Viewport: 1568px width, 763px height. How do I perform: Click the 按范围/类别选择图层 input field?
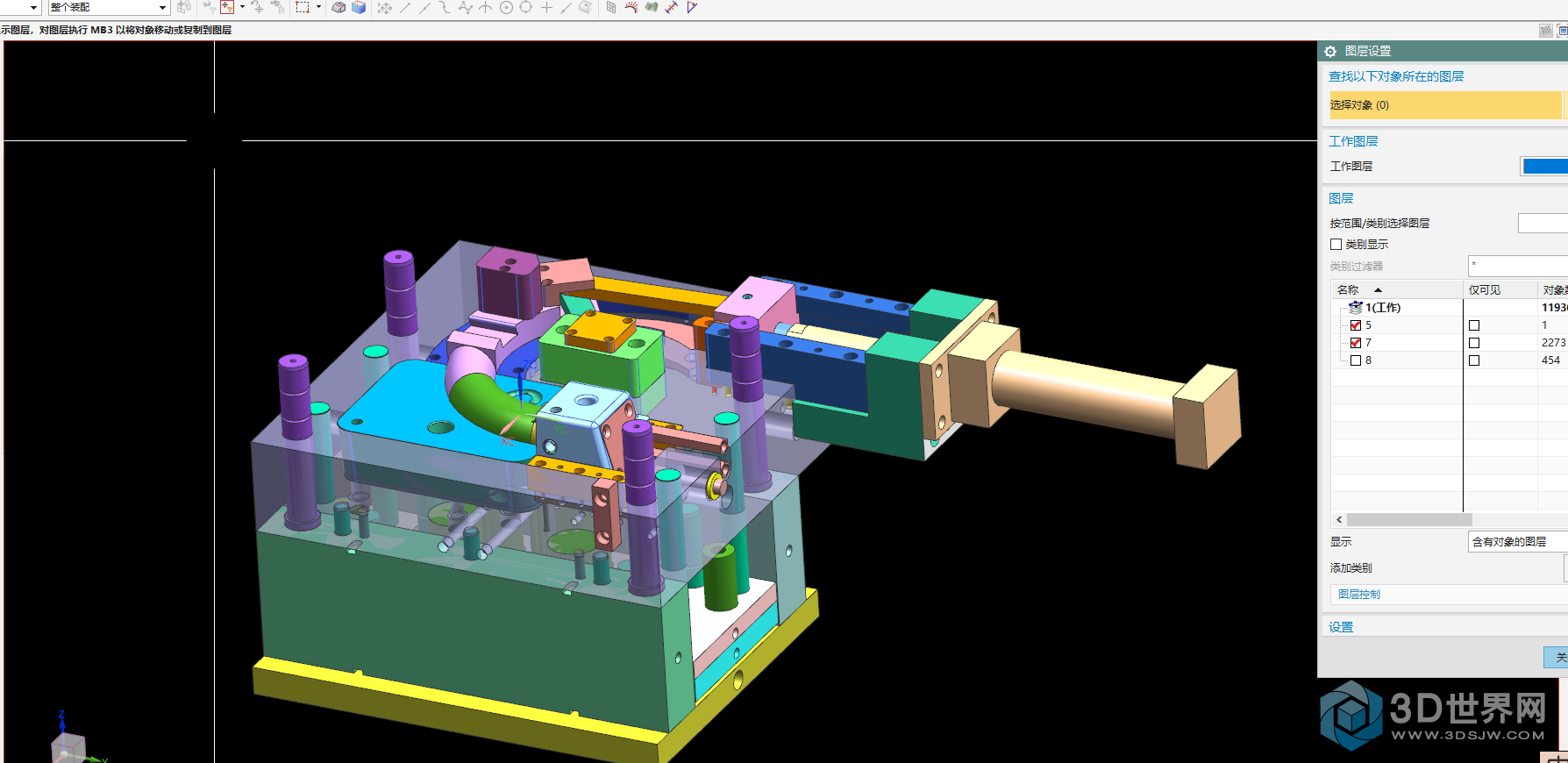pos(1543,223)
